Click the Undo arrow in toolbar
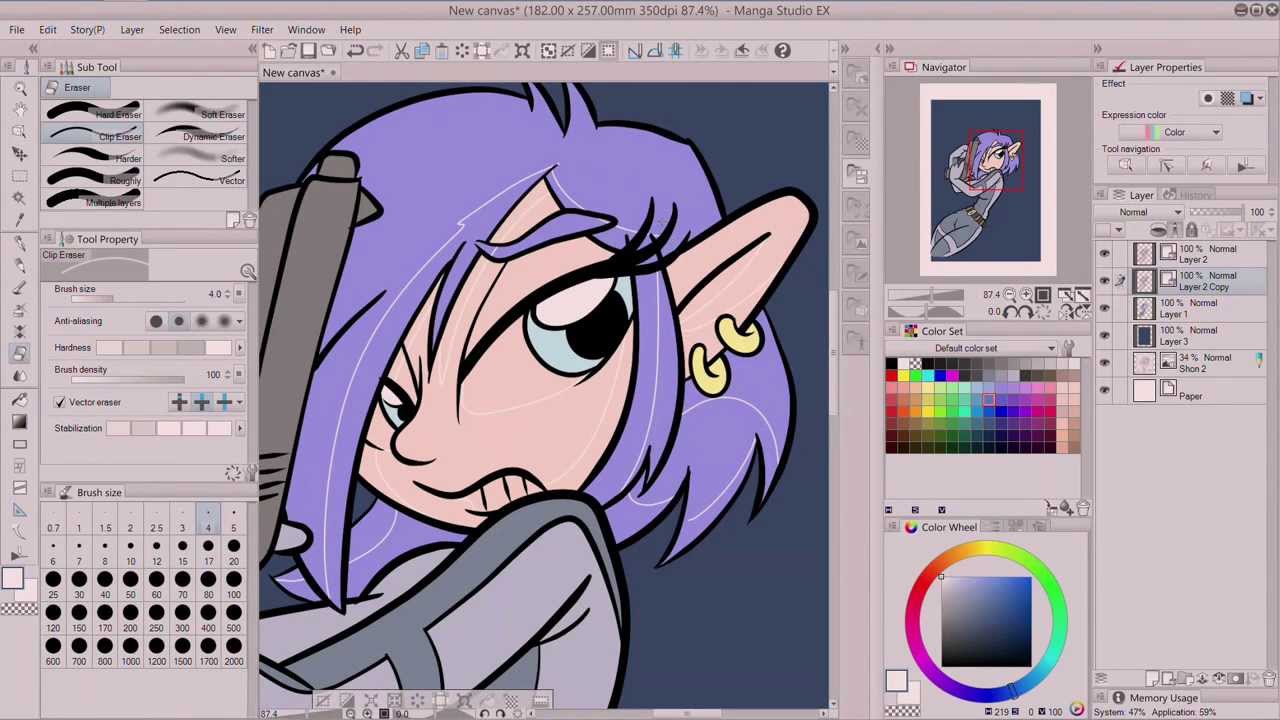This screenshot has height=720, width=1280. [354, 50]
